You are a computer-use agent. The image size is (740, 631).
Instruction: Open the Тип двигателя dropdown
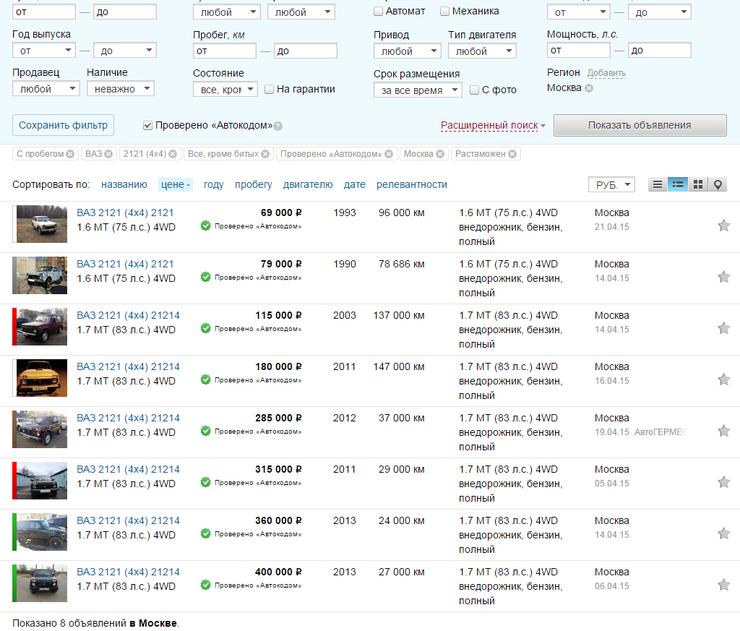point(482,51)
